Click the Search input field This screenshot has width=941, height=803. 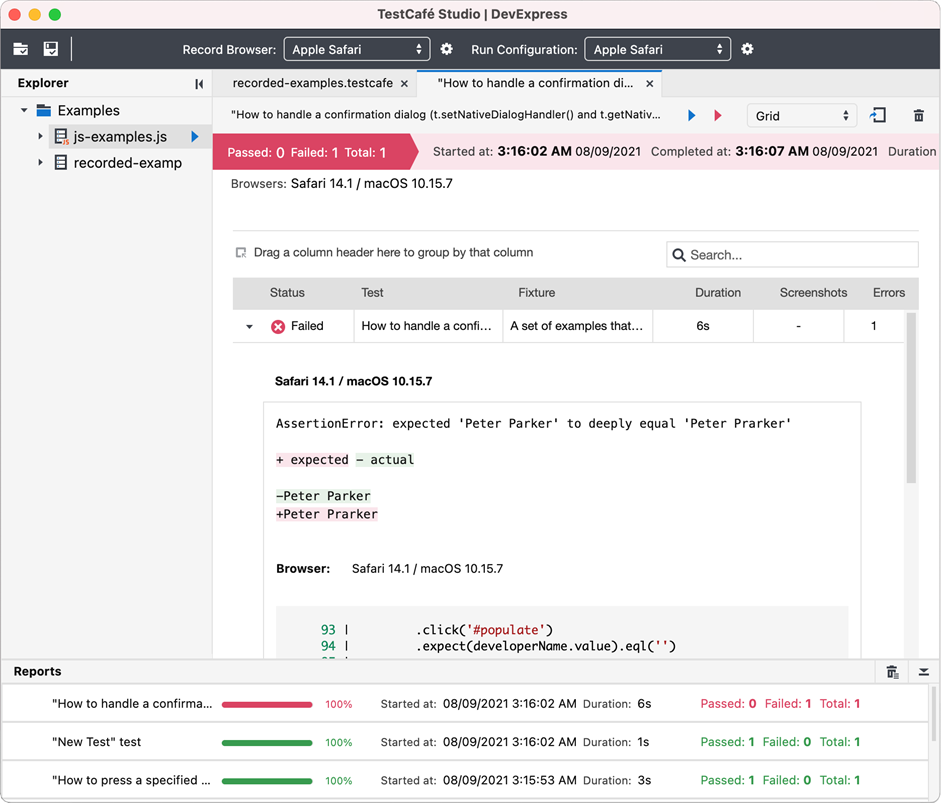pyautogui.click(x=792, y=254)
